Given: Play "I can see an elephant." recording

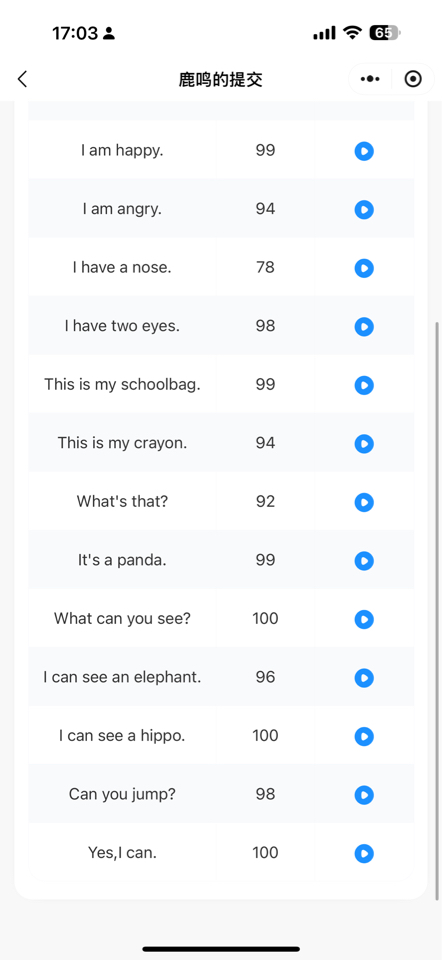Looking at the screenshot, I should 364,678.
